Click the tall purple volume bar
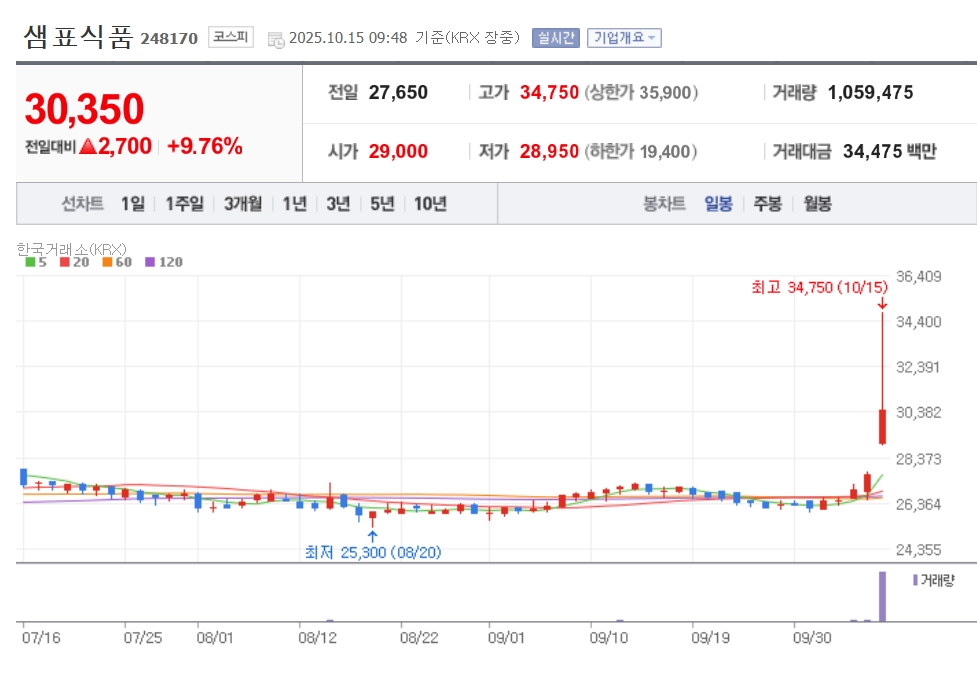 [882, 596]
